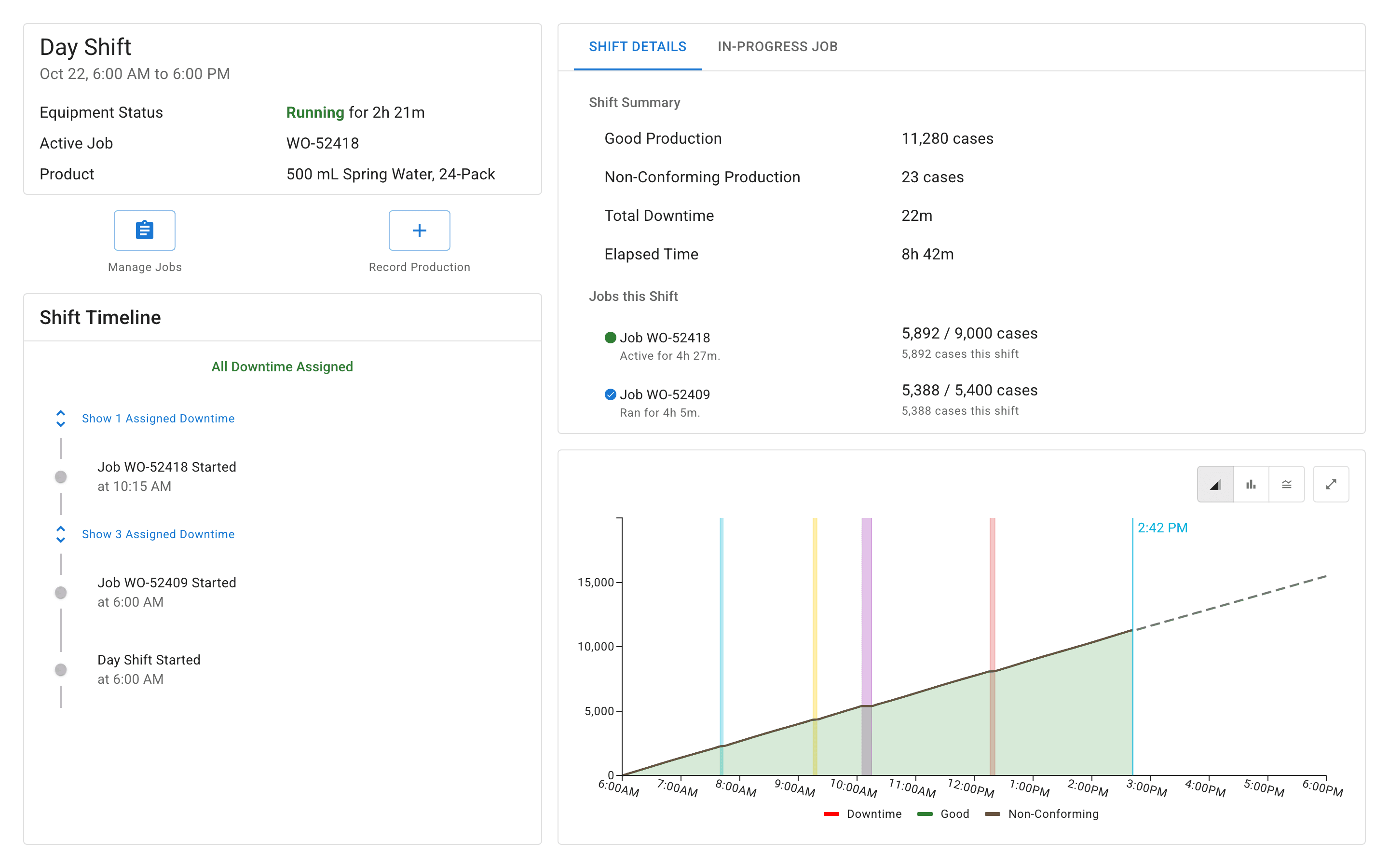The image size is (1389, 868).
Task: Switch to bar chart view icon
Action: (x=1251, y=485)
